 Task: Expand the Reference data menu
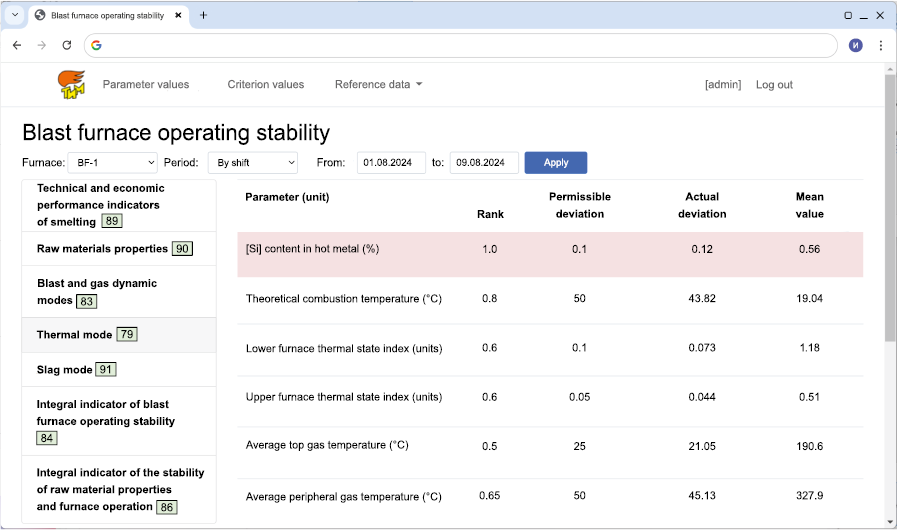[378, 85]
